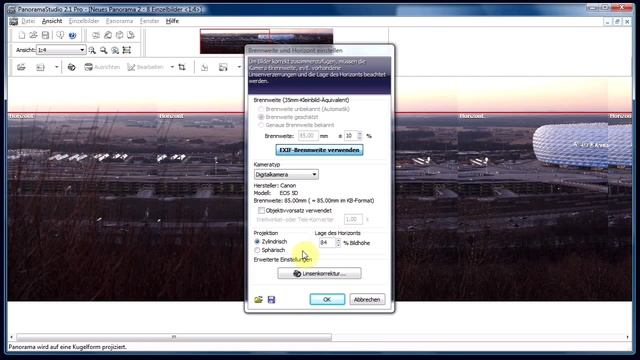Select 'Genaue Brennweite bekannt' radio option
This screenshot has height=360, width=640.
(260, 125)
